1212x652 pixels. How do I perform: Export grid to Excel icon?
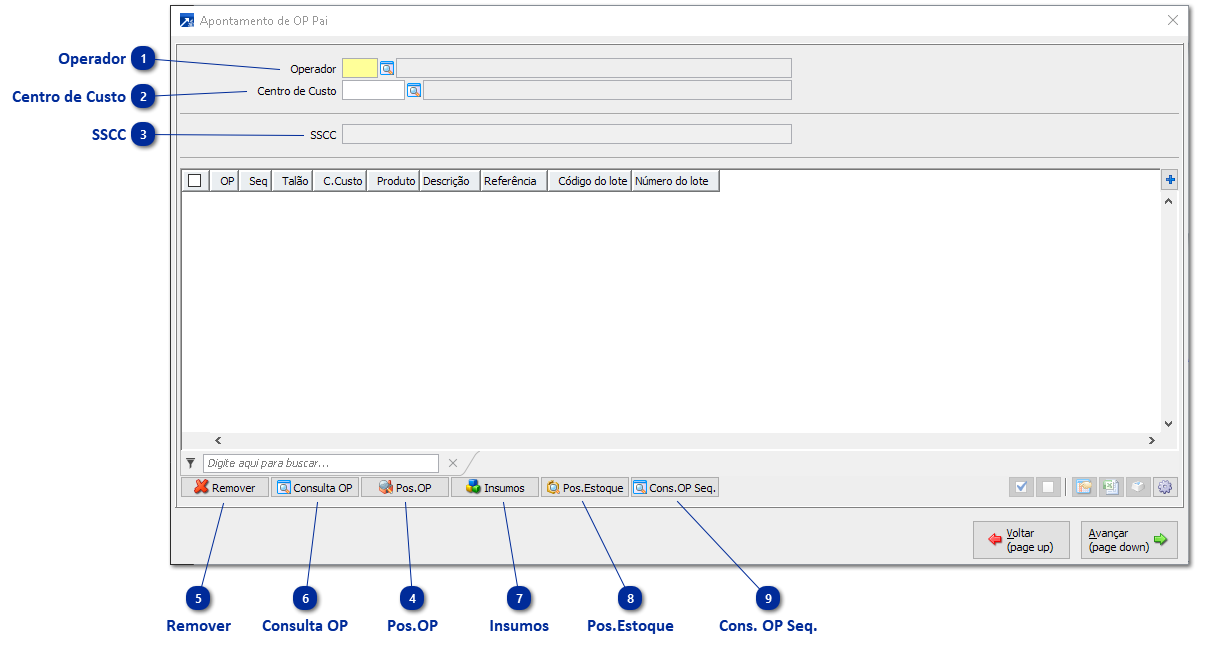tap(1110, 488)
